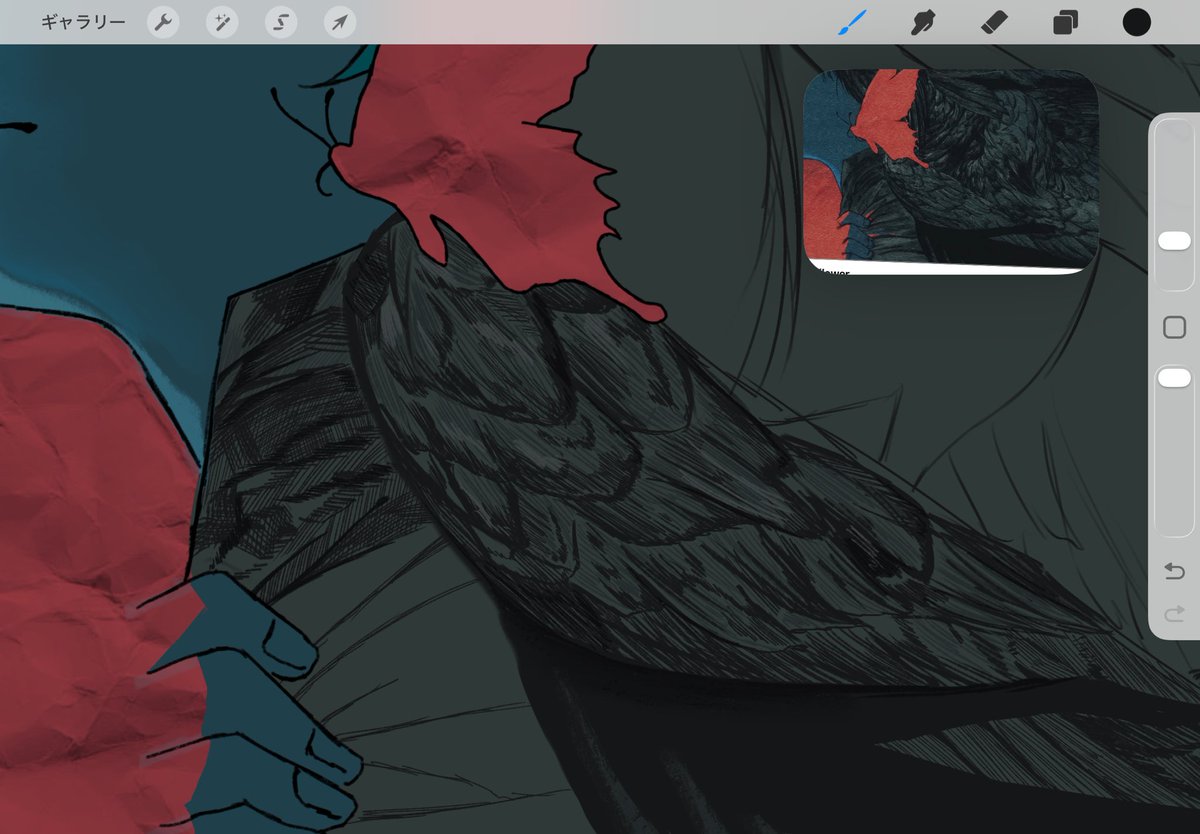Screen dimensions: 1200x834
Task: Select the Selection S-ribbon tool
Action: 281,22
